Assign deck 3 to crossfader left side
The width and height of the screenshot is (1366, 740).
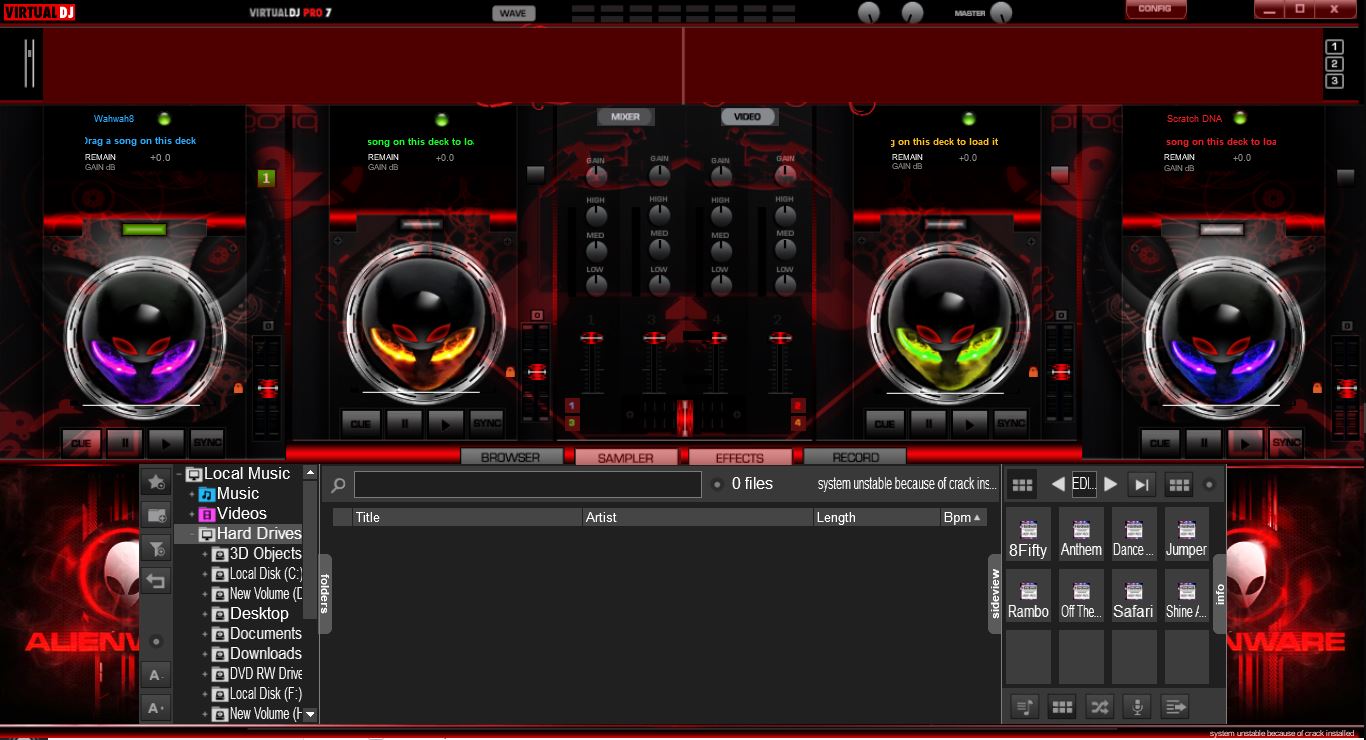point(572,423)
